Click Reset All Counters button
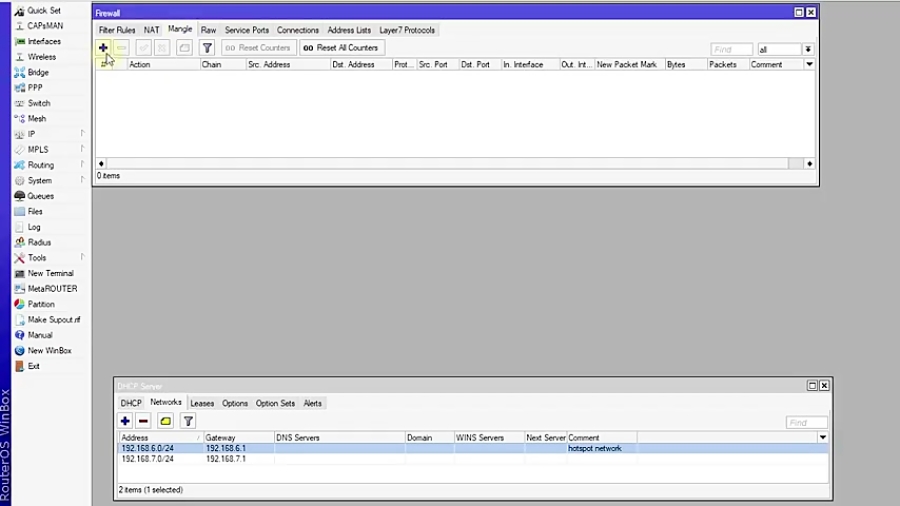Viewport: 900px width, 506px height. (342, 48)
